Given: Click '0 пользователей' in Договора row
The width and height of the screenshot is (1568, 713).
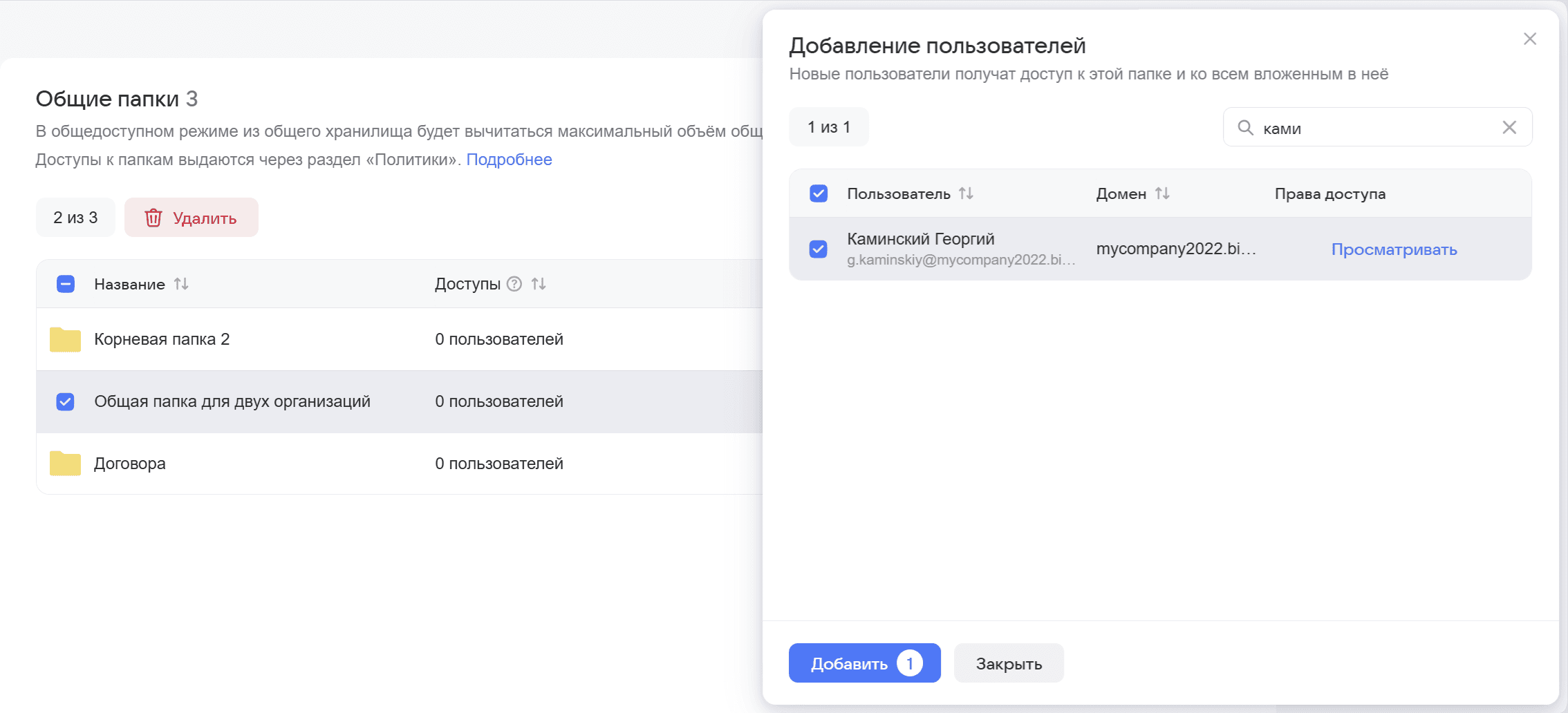Looking at the screenshot, I should click(499, 463).
